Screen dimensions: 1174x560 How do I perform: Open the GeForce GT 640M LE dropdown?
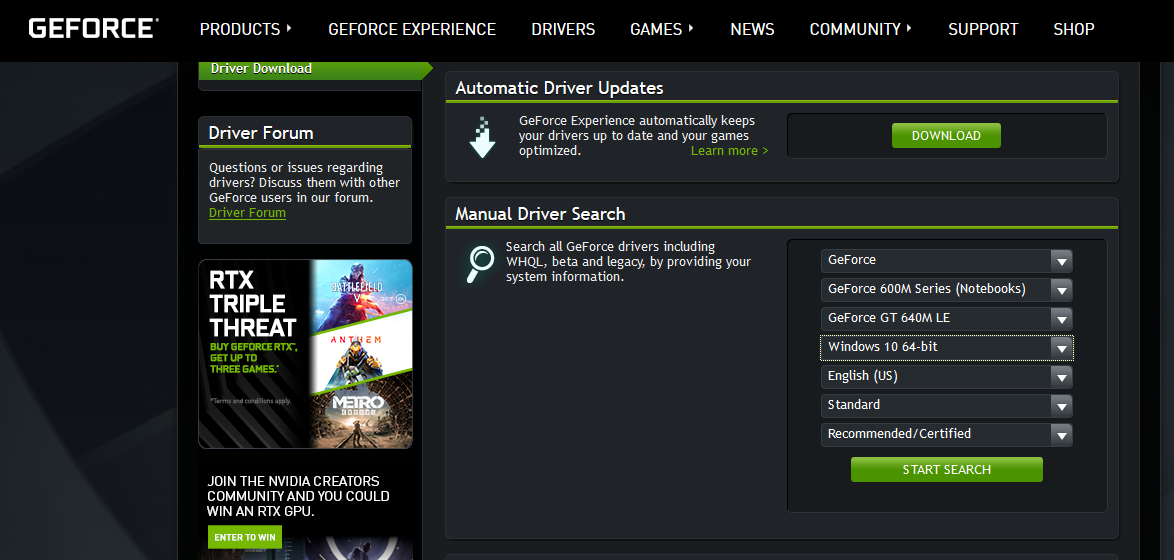946,318
